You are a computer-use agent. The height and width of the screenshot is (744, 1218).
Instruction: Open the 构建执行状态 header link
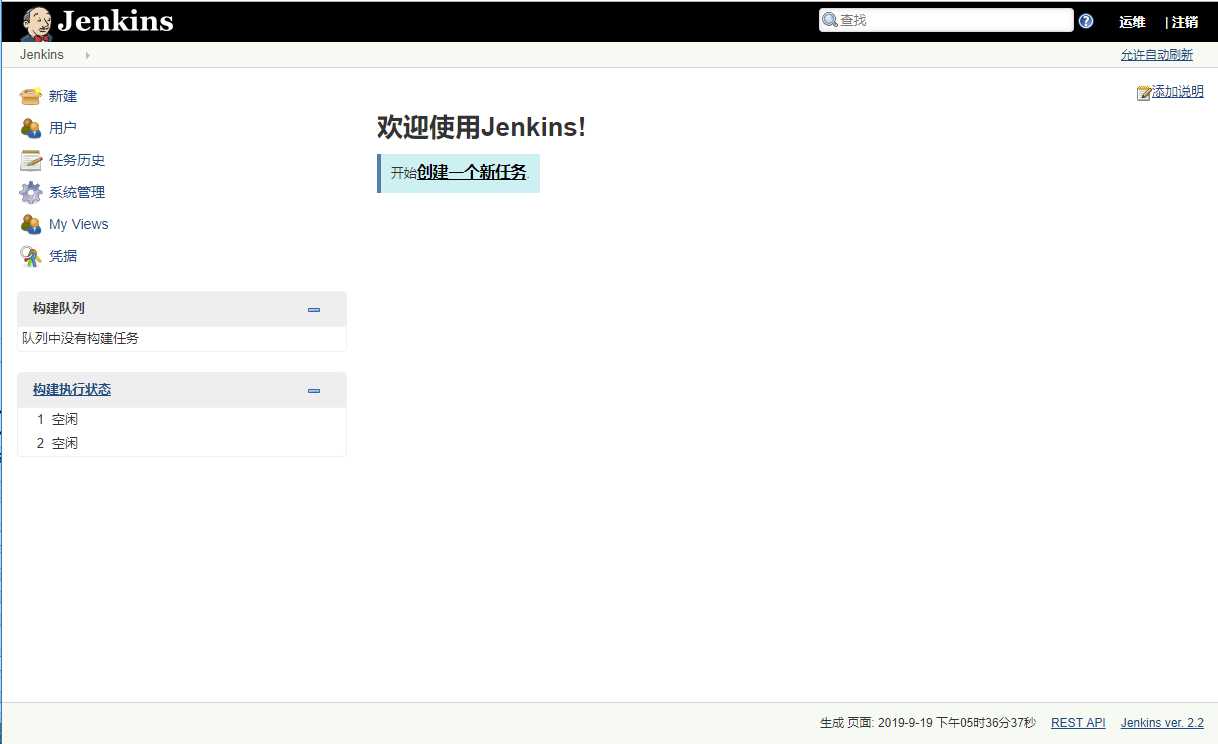[x=72, y=390]
